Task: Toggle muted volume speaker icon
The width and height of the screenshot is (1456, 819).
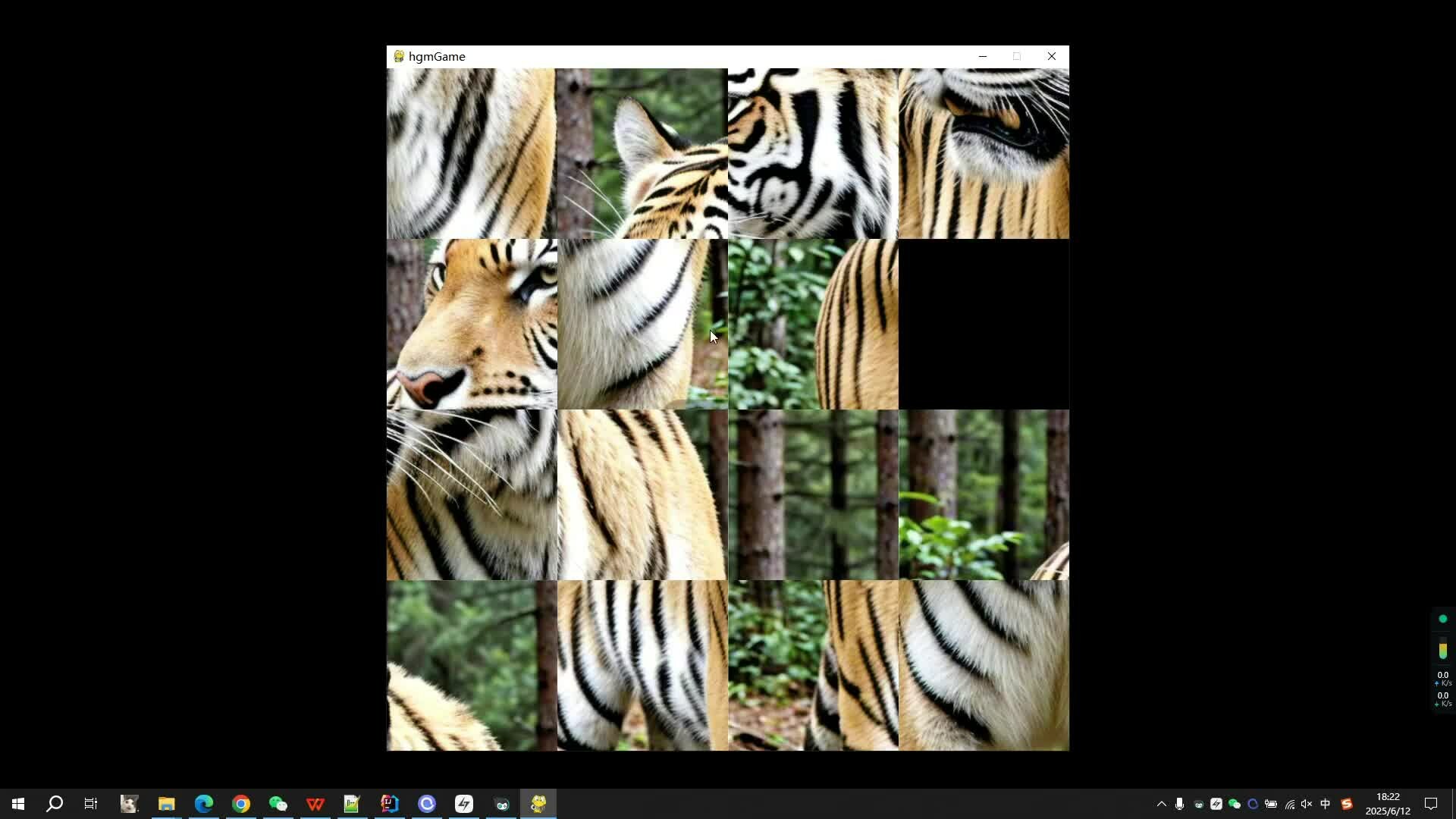Action: tap(1307, 804)
